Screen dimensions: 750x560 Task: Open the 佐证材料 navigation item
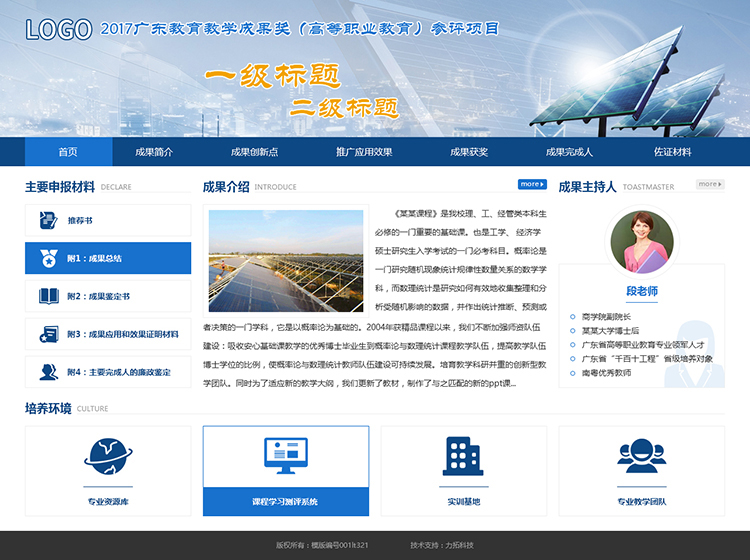click(672, 152)
